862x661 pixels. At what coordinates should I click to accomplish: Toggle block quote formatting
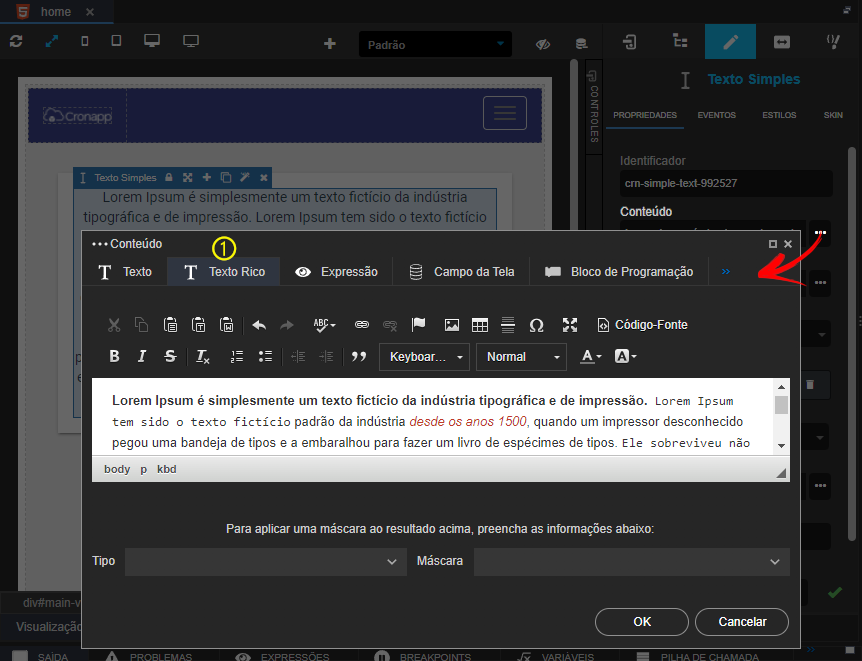point(359,356)
